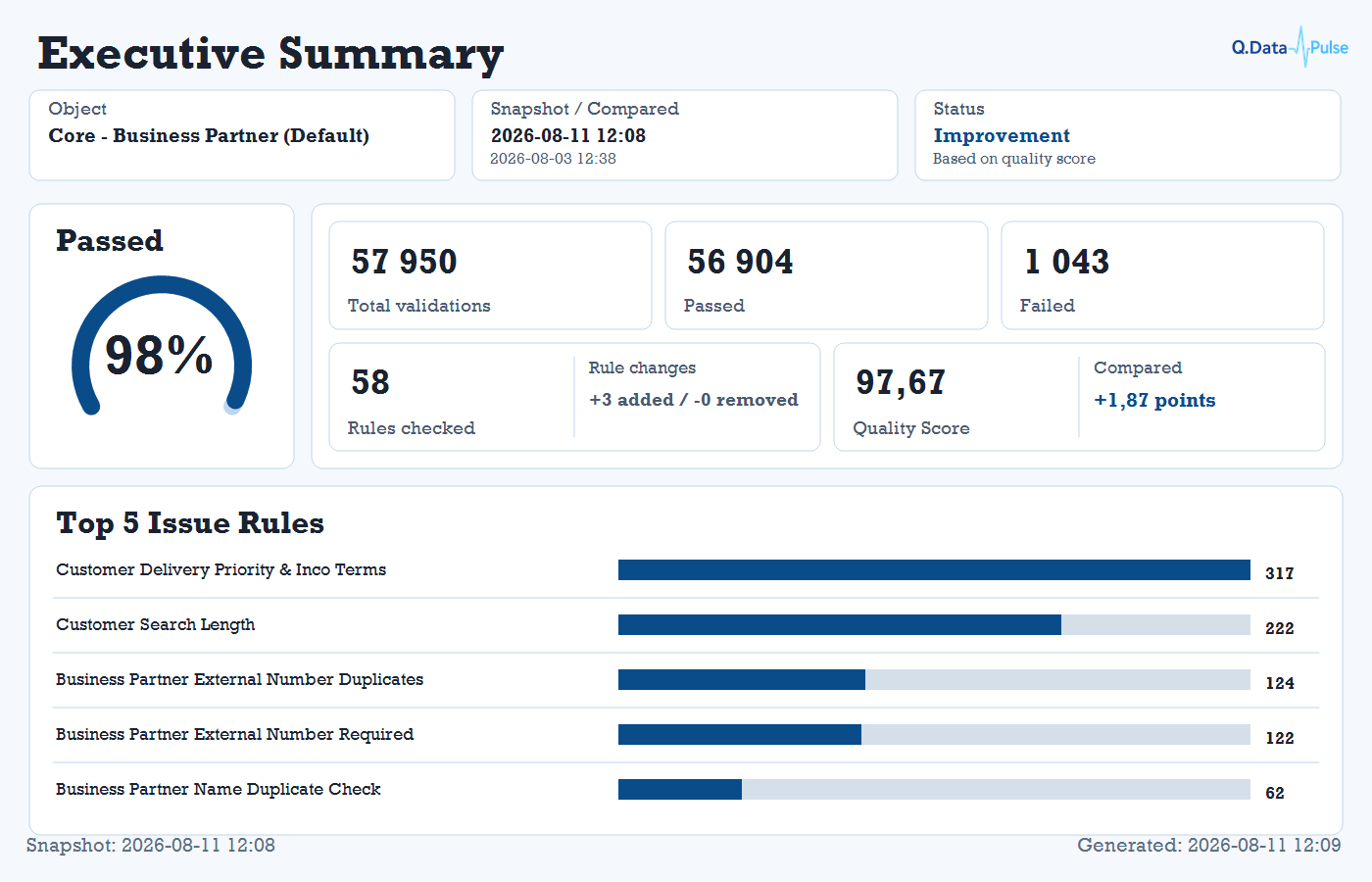The image size is (1372, 882).
Task: Click the Object label
Action: (x=77, y=109)
